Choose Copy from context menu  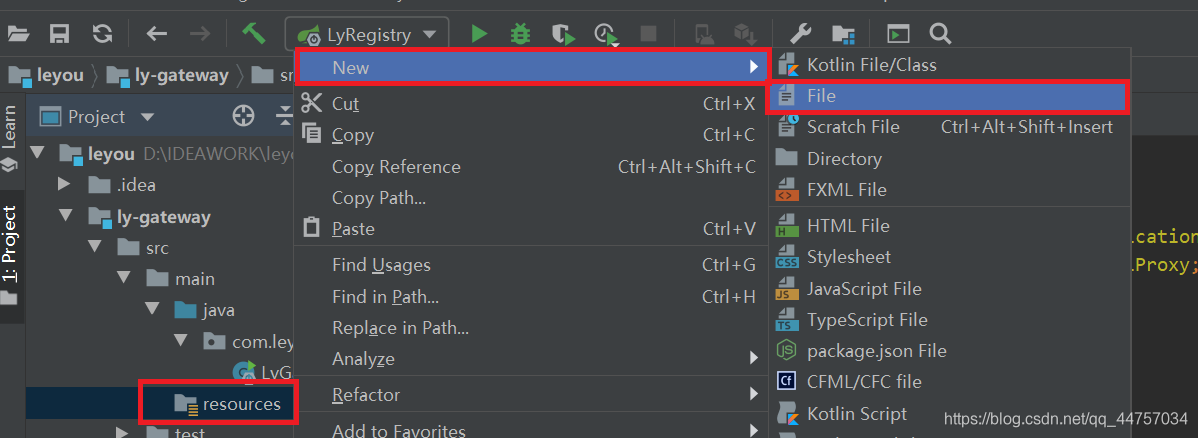(x=530, y=135)
